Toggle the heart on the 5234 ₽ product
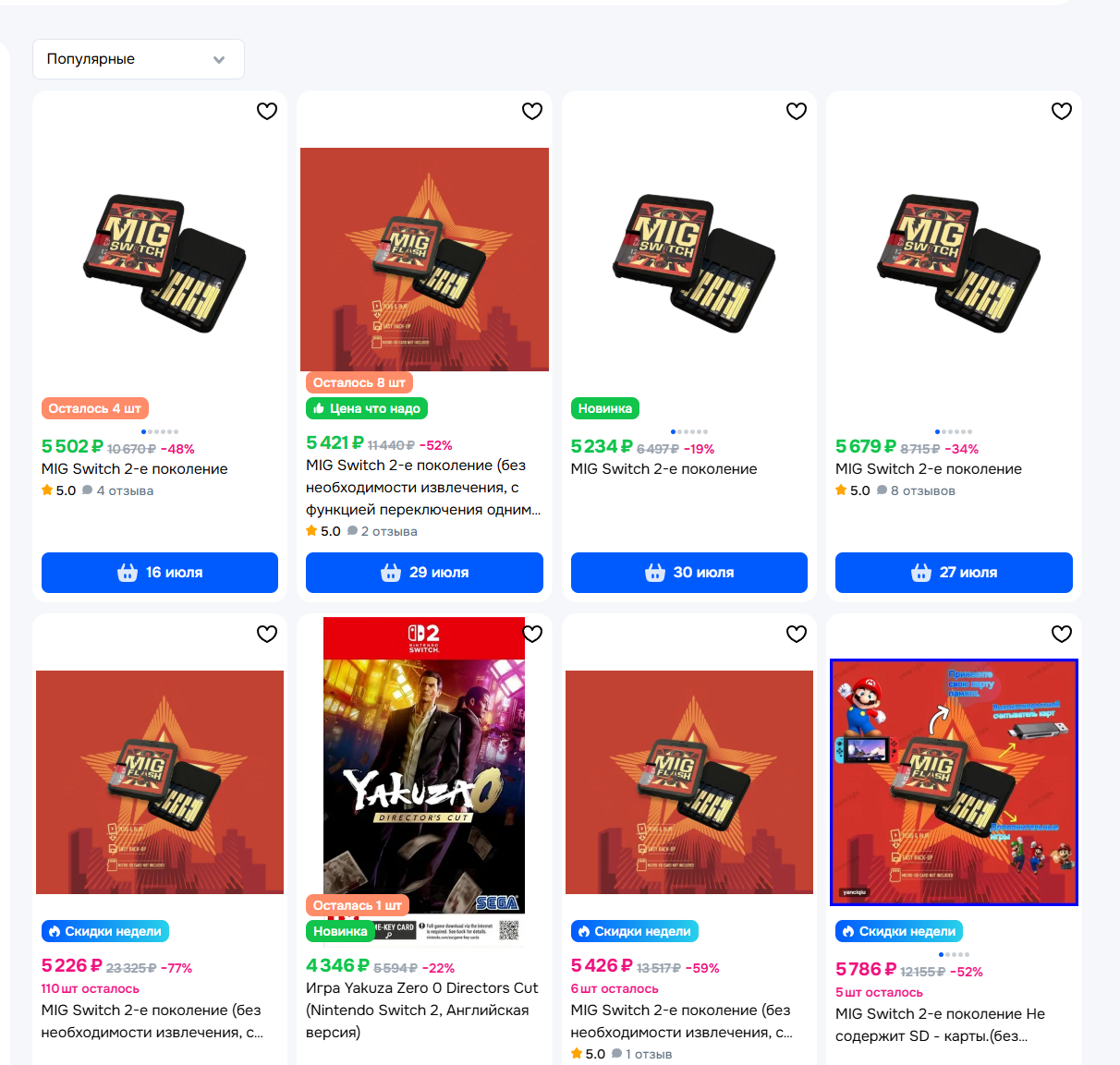 [x=797, y=111]
